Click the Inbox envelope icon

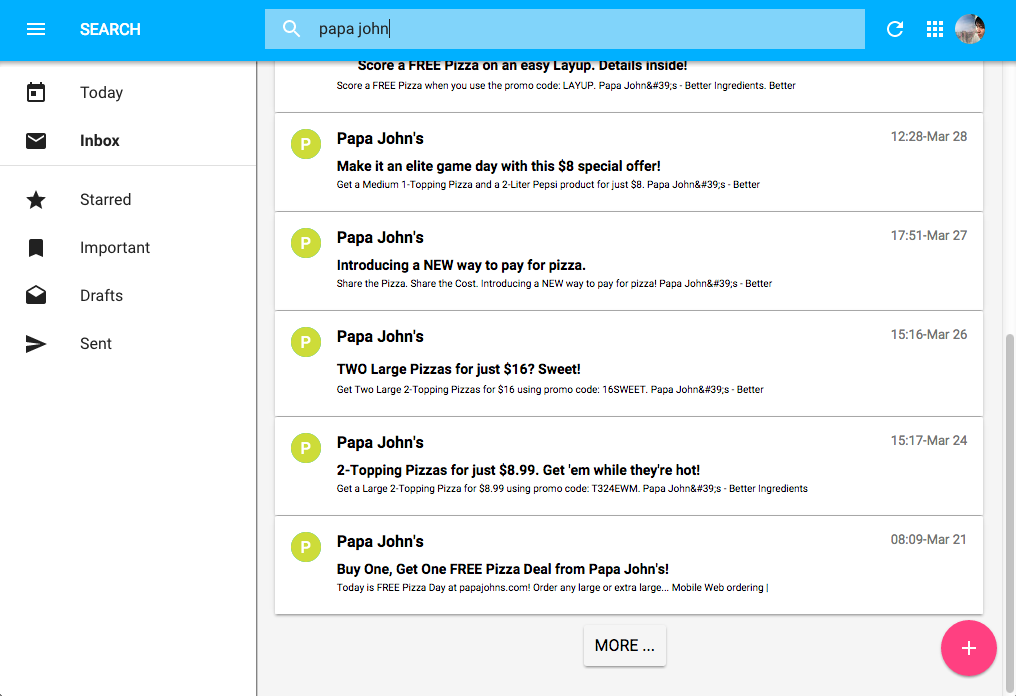click(36, 141)
